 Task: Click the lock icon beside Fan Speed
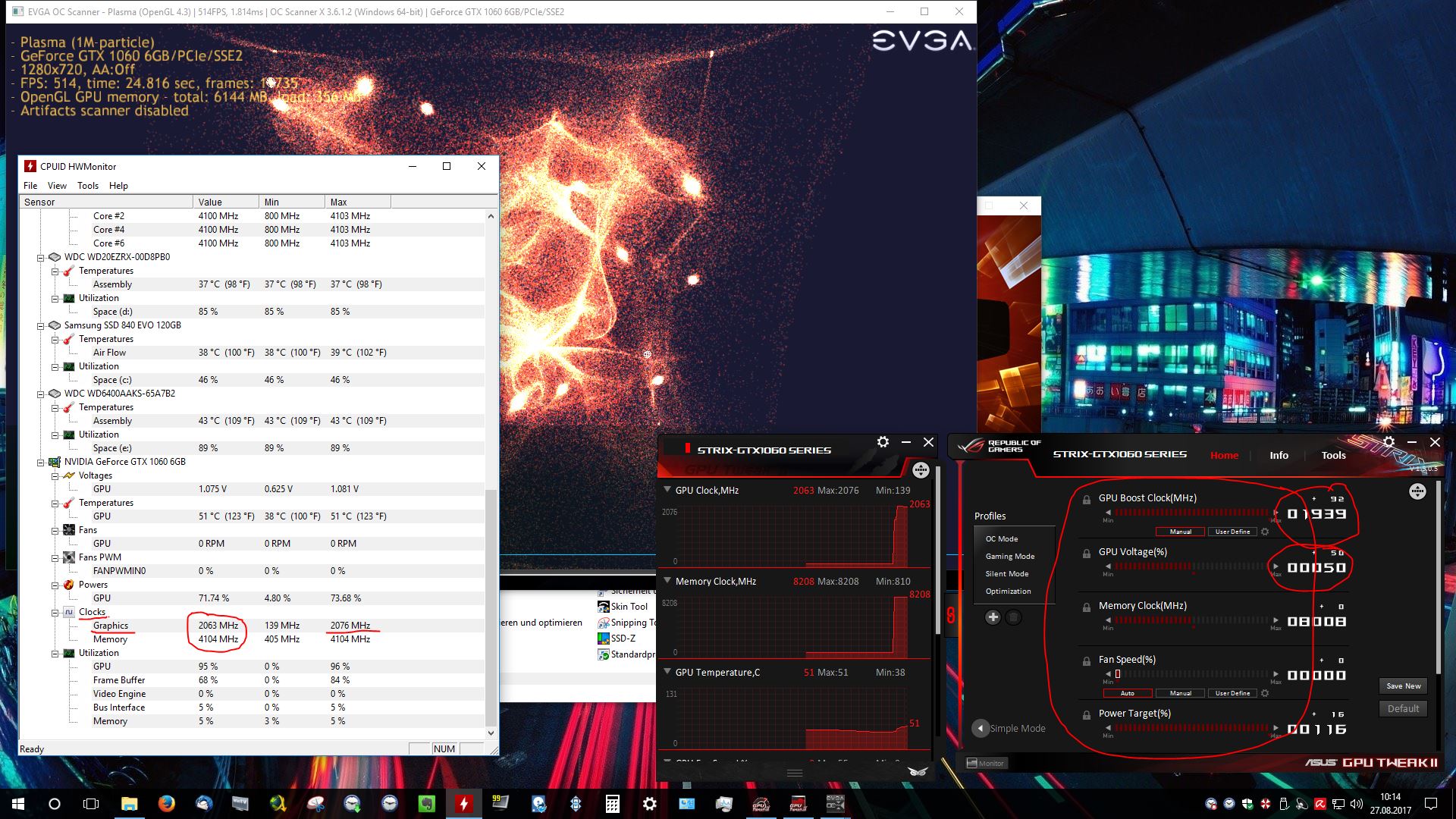tap(1087, 661)
